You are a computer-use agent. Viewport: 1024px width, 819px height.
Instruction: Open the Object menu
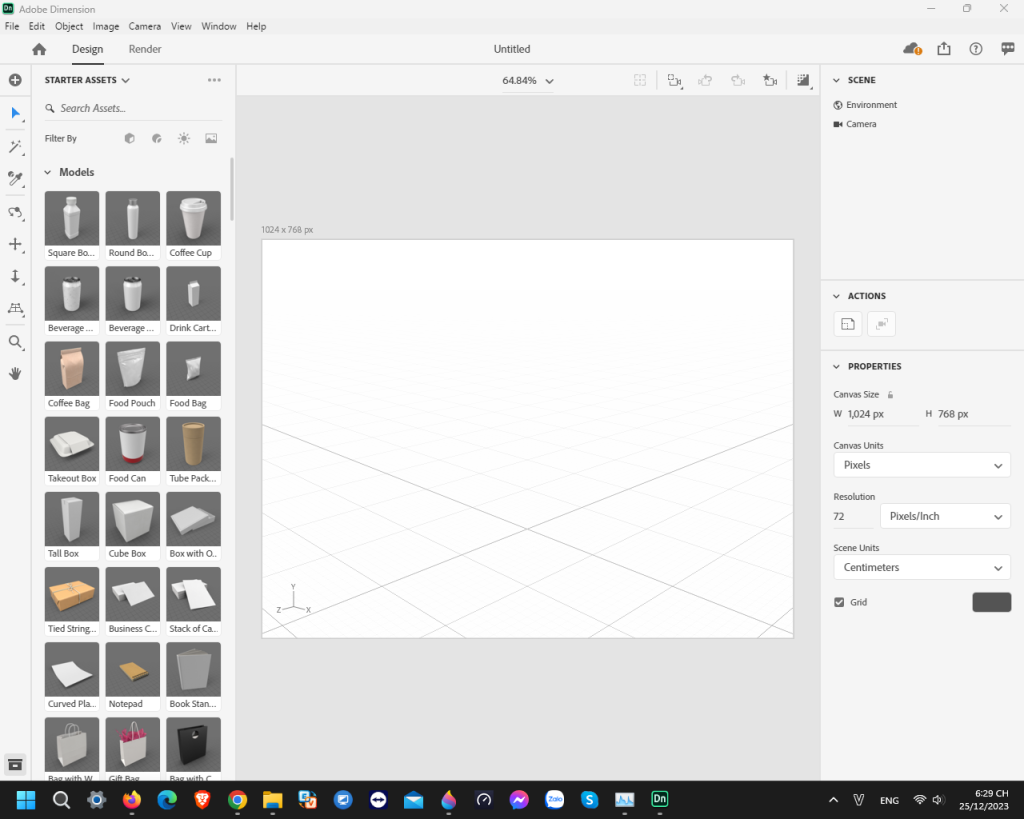69,26
